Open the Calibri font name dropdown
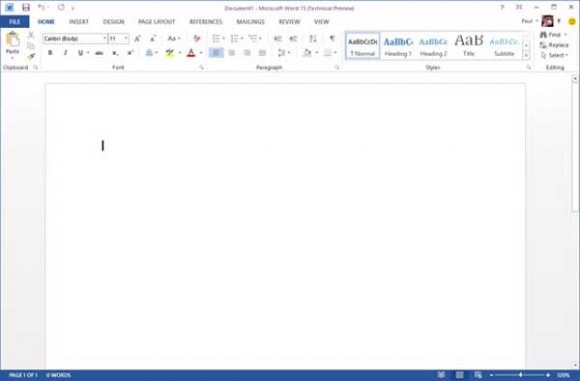The image size is (580, 381). (x=75, y=38)
